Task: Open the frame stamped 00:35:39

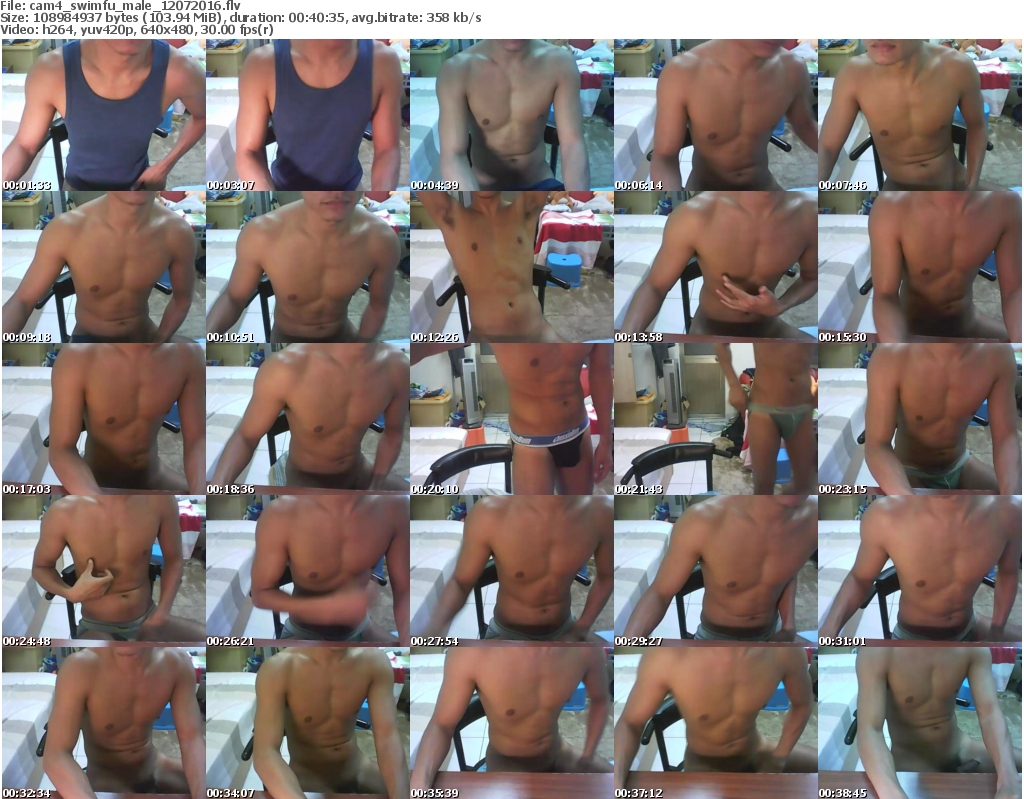Action: [x=511, y=723]
